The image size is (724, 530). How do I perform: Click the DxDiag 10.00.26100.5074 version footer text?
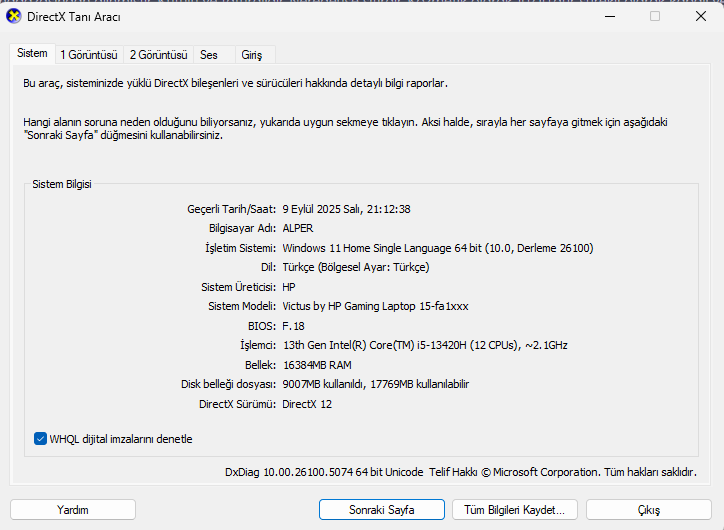point(324,472)
